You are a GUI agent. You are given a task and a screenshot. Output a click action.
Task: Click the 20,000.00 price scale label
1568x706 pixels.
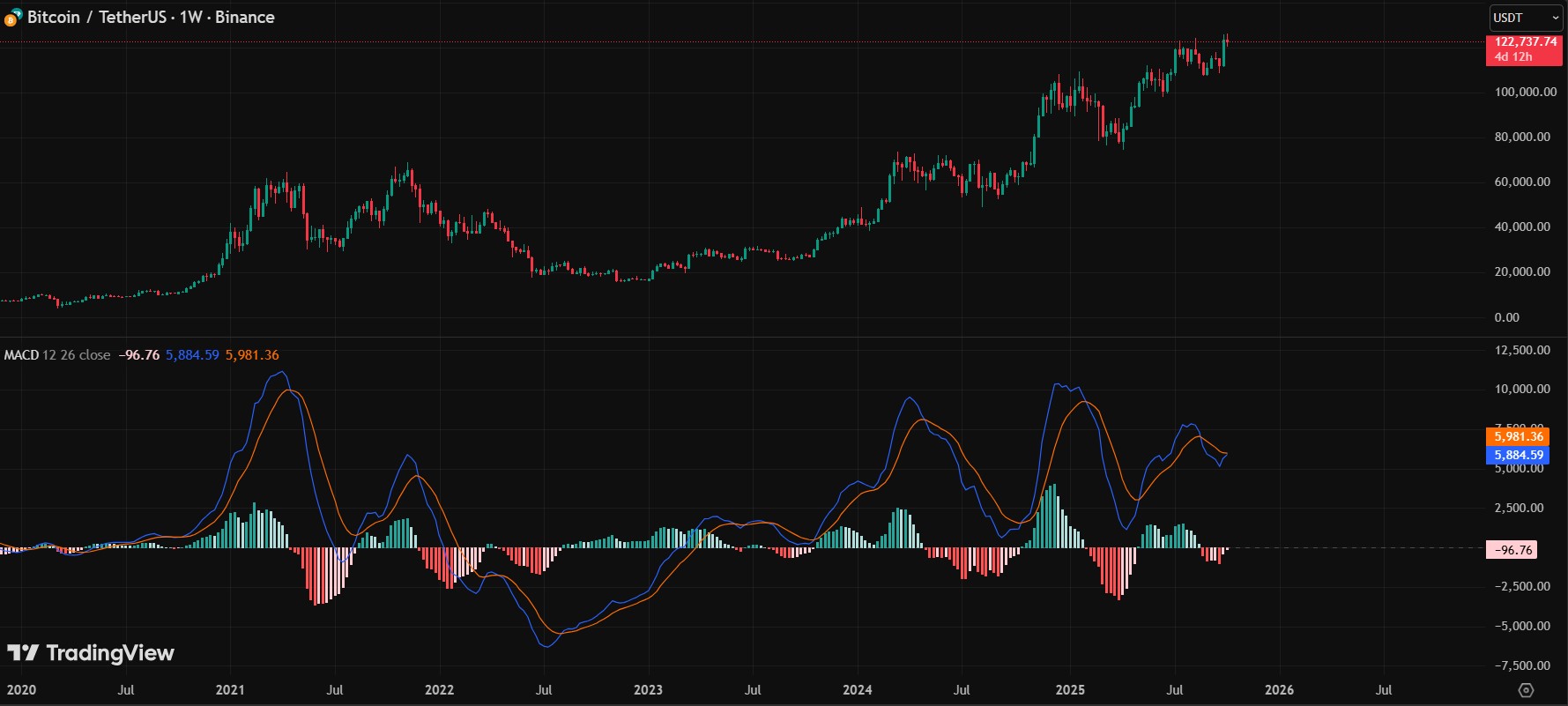[x=1521, y=272]
